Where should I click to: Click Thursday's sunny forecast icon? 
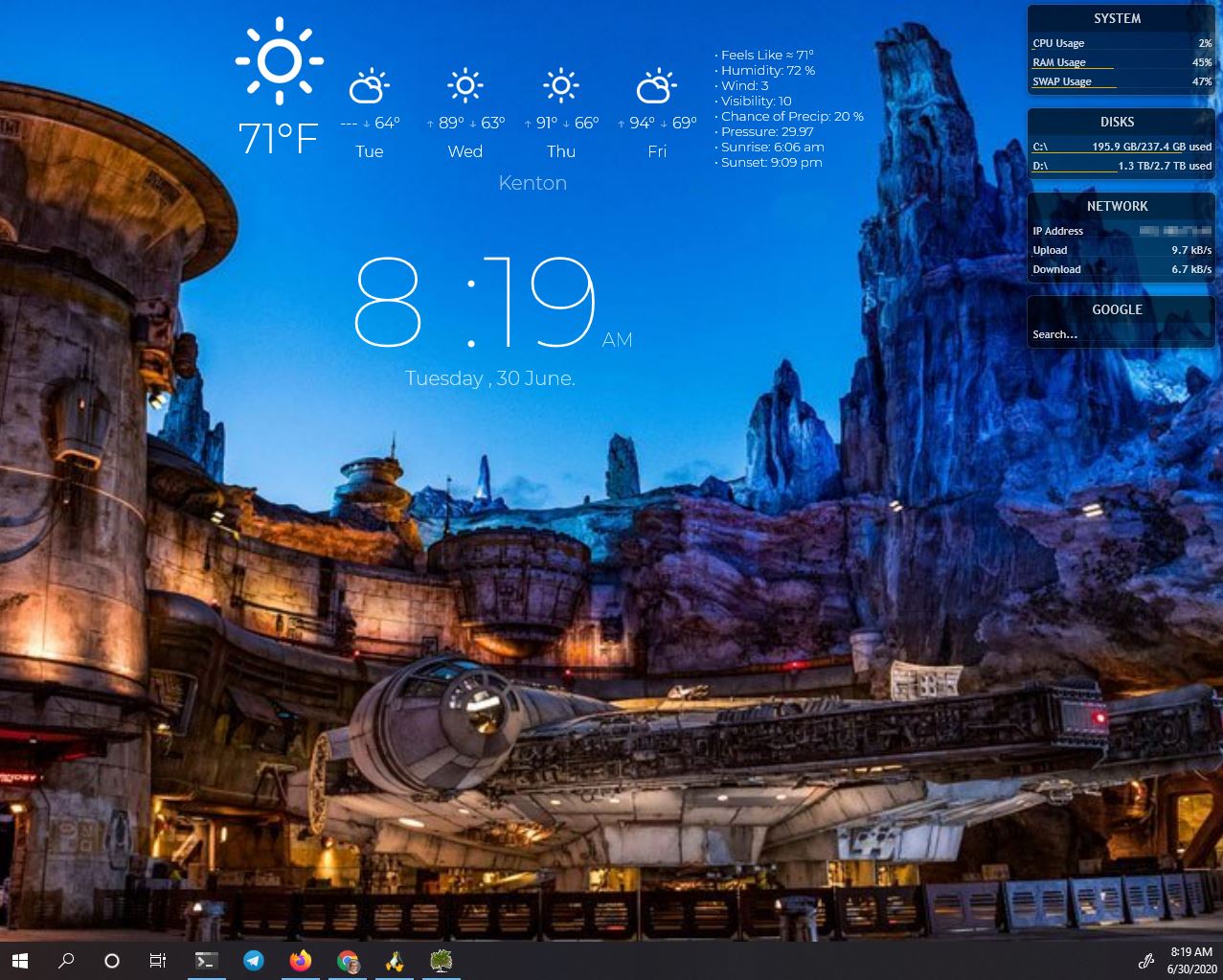pyautogui.click(x=561, y=86)
